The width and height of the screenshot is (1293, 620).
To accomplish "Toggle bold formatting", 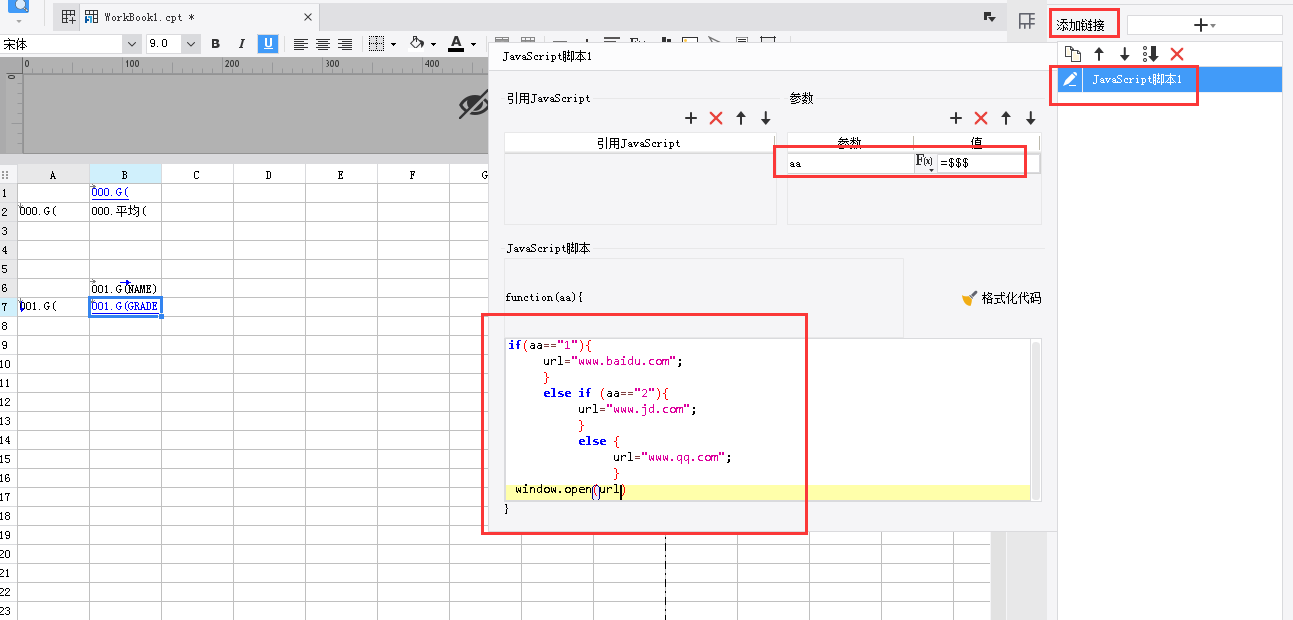I will (x=215, y=44).
